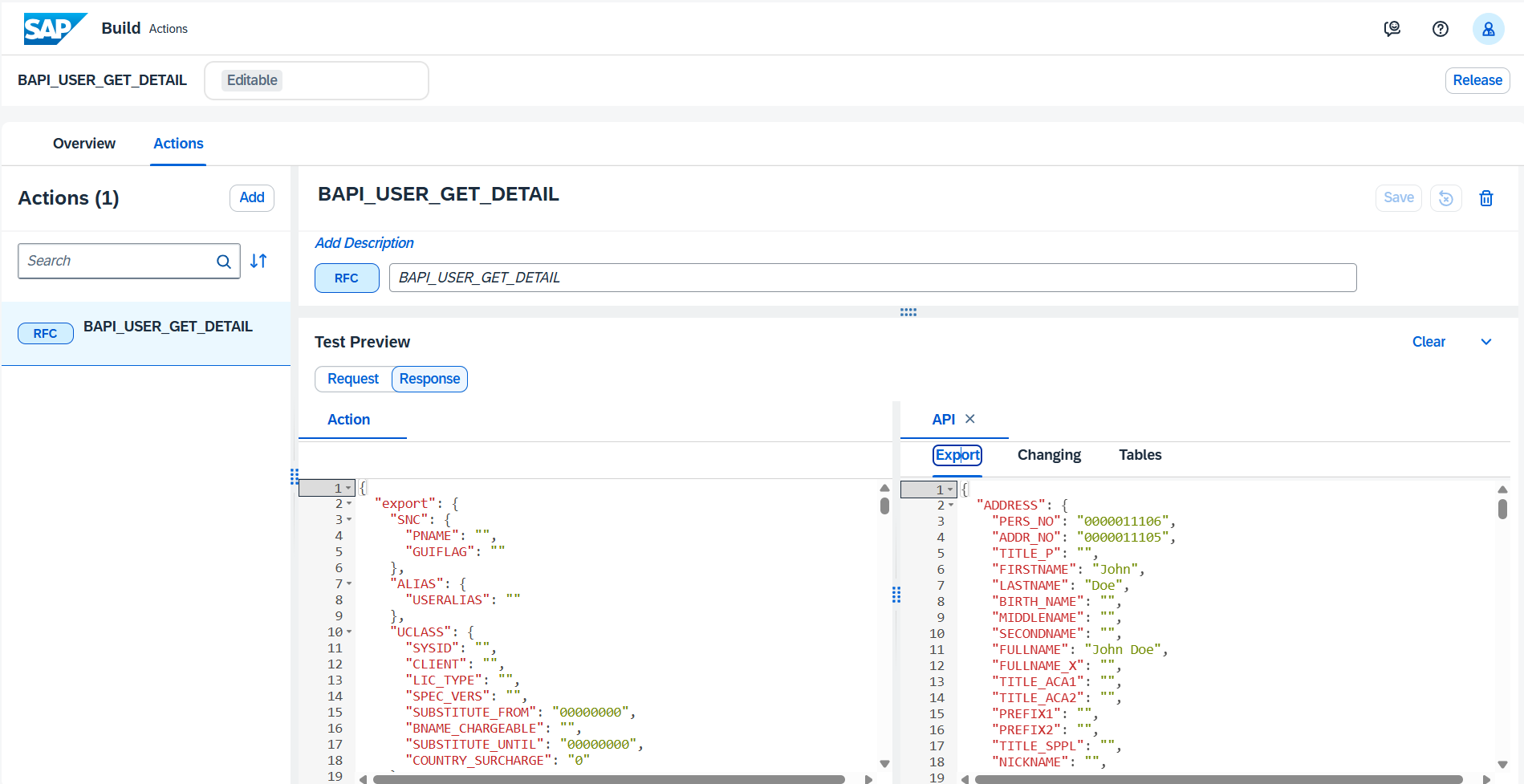The height and width of the screenshot is (784, 1524).
Task: Click the search magnifier in the Actions panel
Action: click(x=223, y=262)
